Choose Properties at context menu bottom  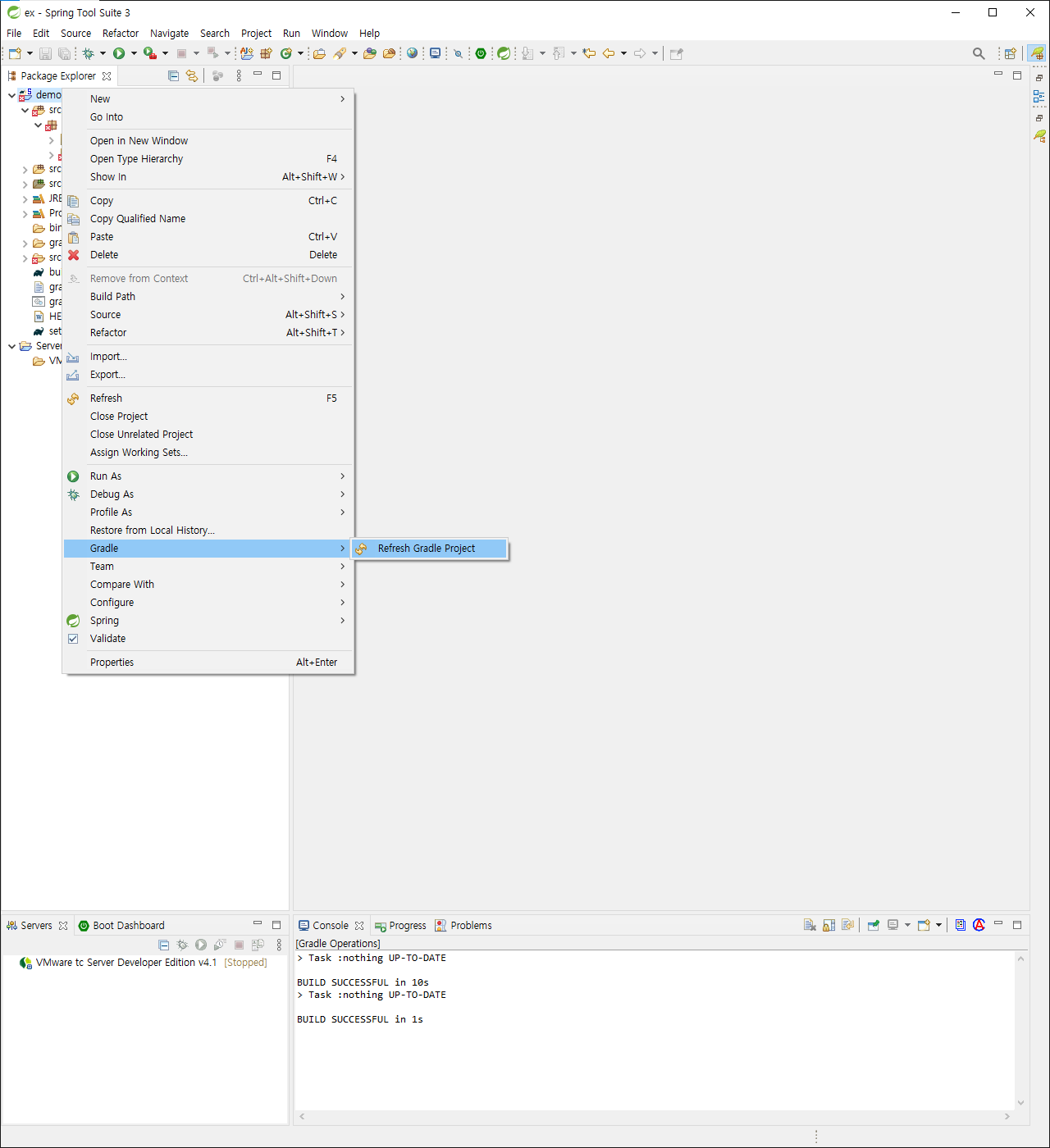point(208,663)
